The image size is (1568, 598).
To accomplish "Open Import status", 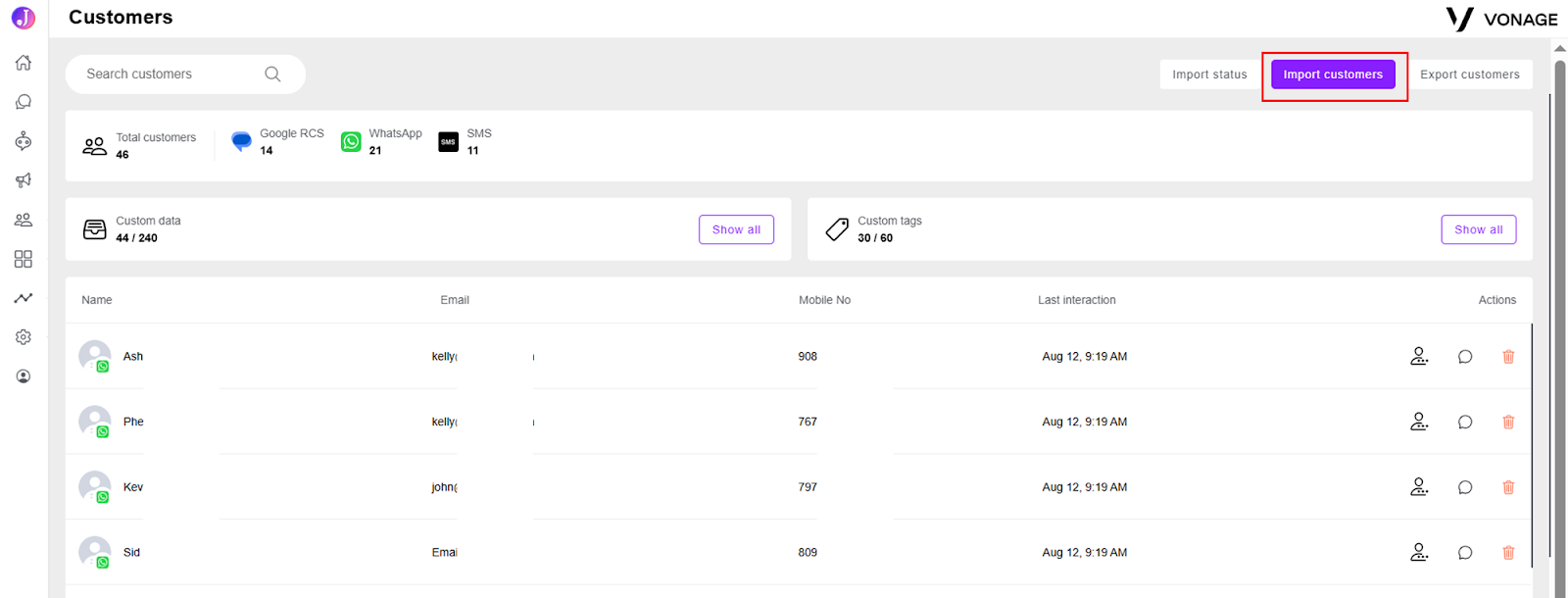I will [1209, 75].
